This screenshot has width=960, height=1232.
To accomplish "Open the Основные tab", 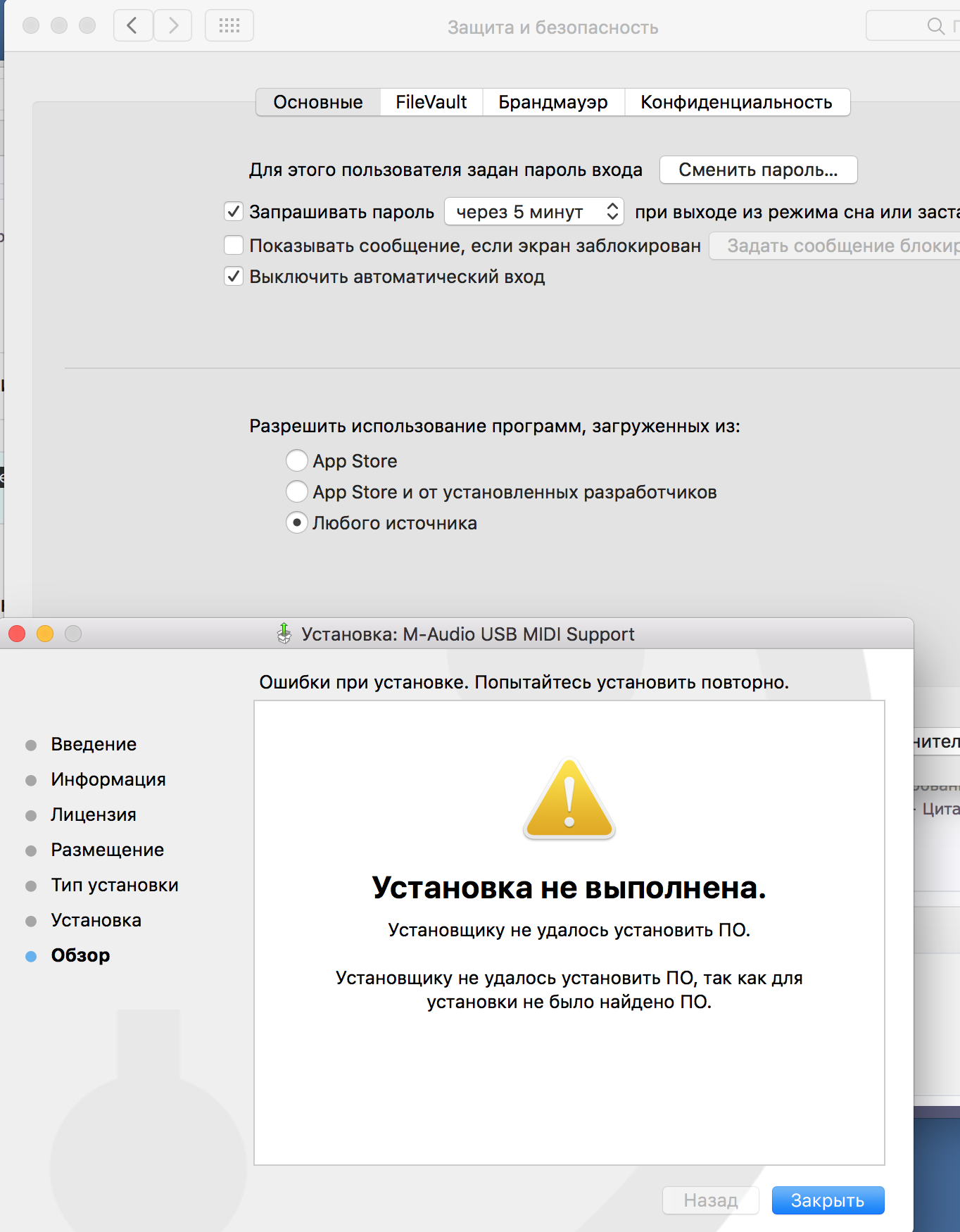I will coord(318,102).
